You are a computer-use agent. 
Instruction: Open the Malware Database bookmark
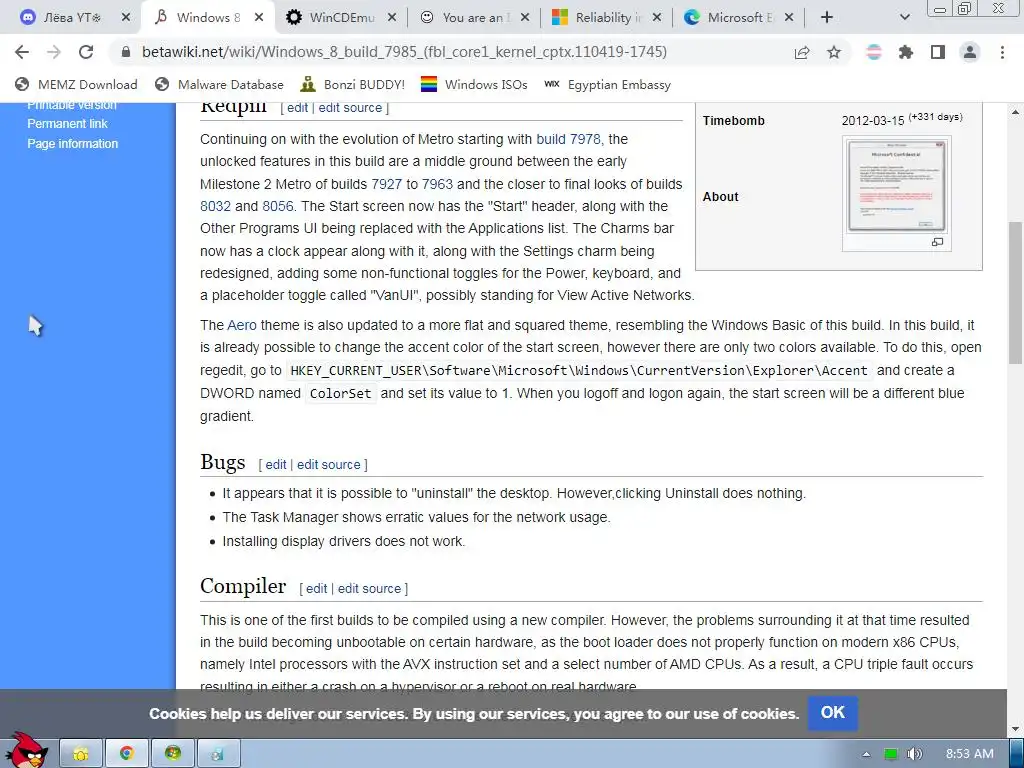[219, 85]
